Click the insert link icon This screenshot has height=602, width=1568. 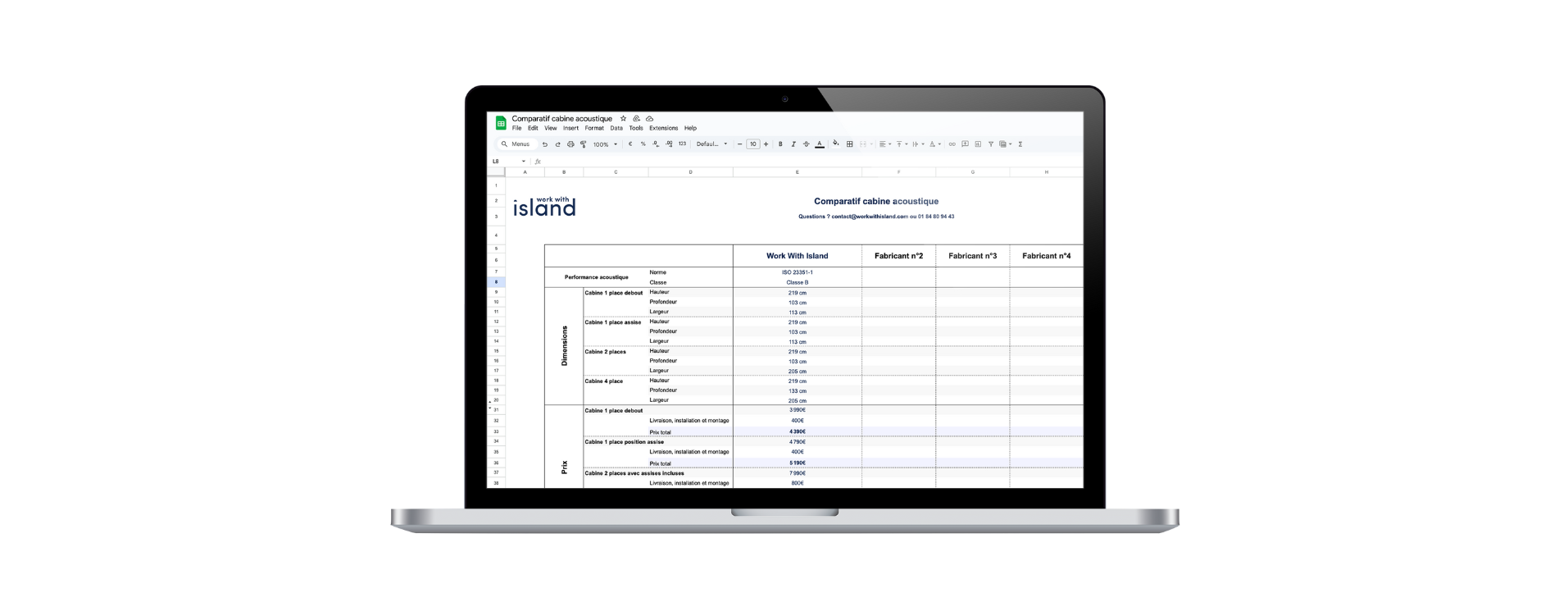(952, 144)
